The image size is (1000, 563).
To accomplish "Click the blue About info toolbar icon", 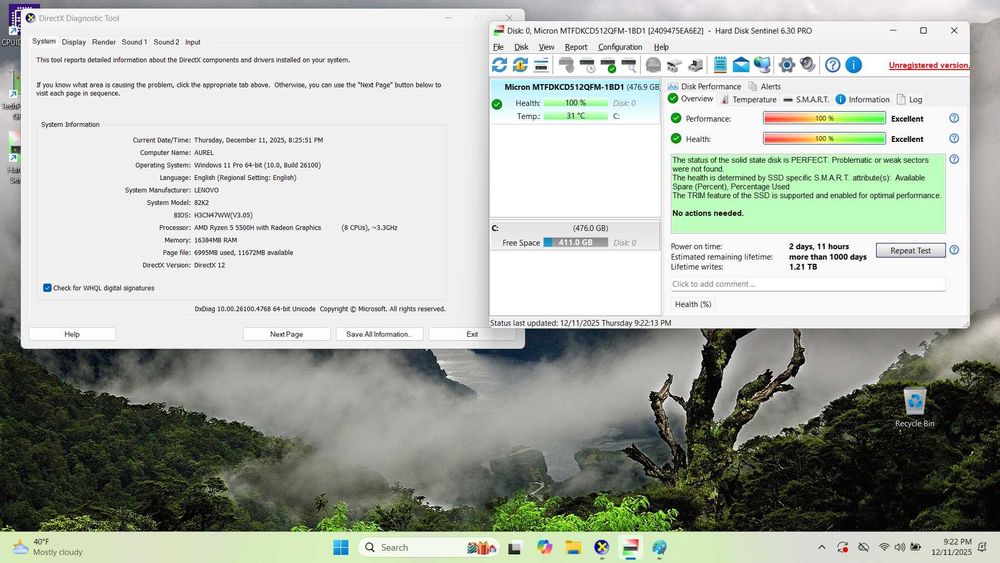I will click(853, 65).
